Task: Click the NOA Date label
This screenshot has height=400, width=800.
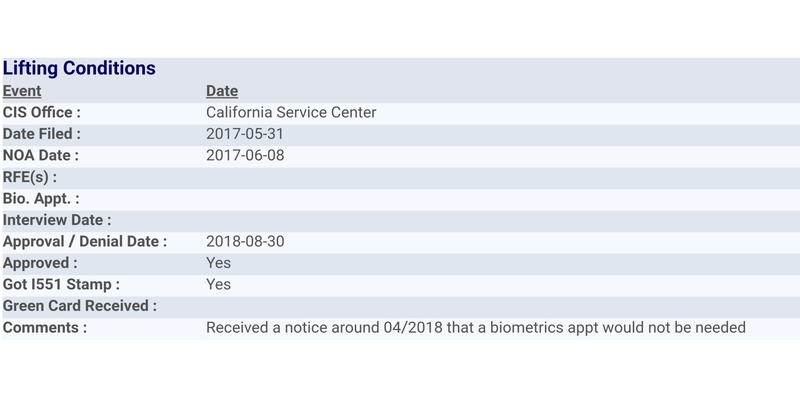Action: click(41, 155)
